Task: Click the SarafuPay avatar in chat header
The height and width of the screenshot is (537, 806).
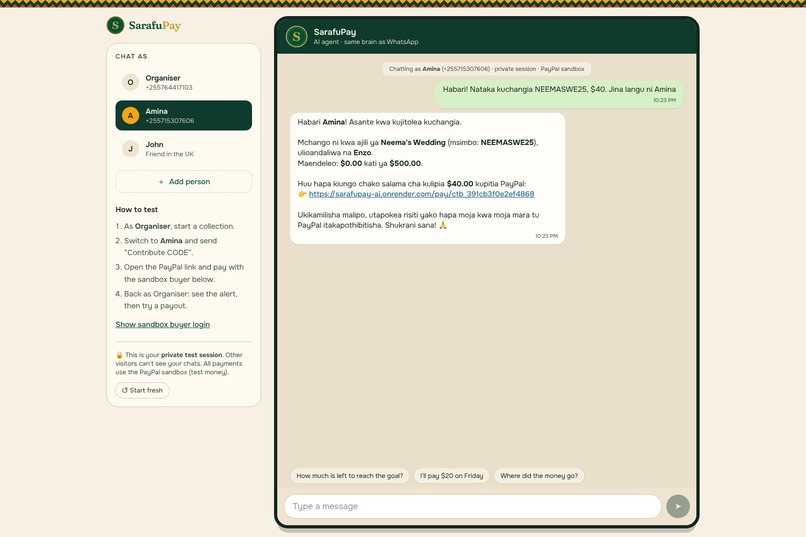Action: pos(296,36)
